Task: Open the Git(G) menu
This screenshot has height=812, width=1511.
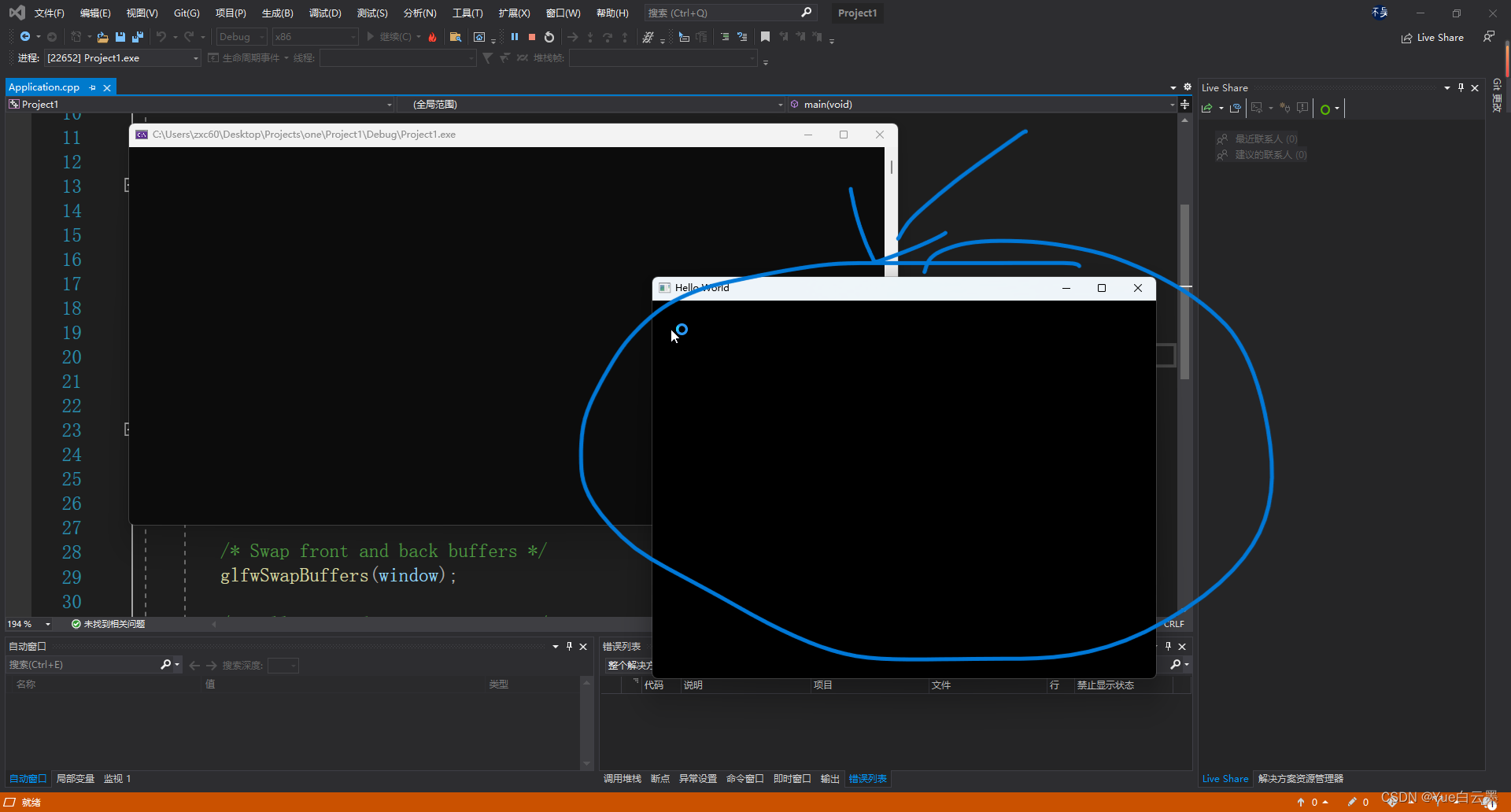Action: pyautogui.click(x=187, y=13)
